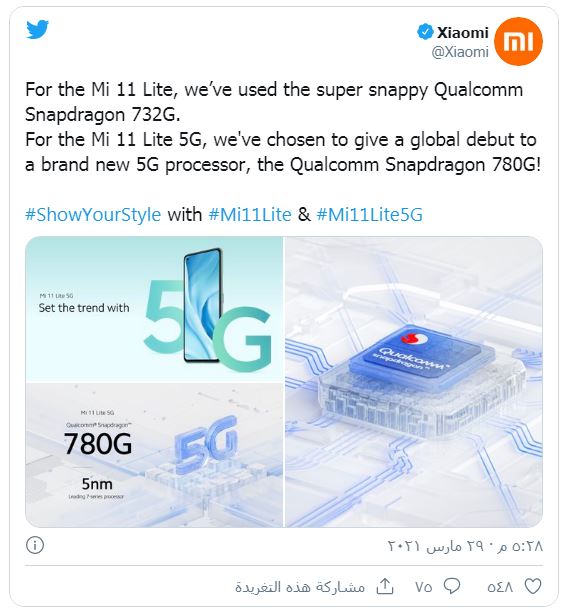The height and width of the screenshot is (616, 568).
Task: Click the Xiaomi display name
Action: tap(463, 33)
